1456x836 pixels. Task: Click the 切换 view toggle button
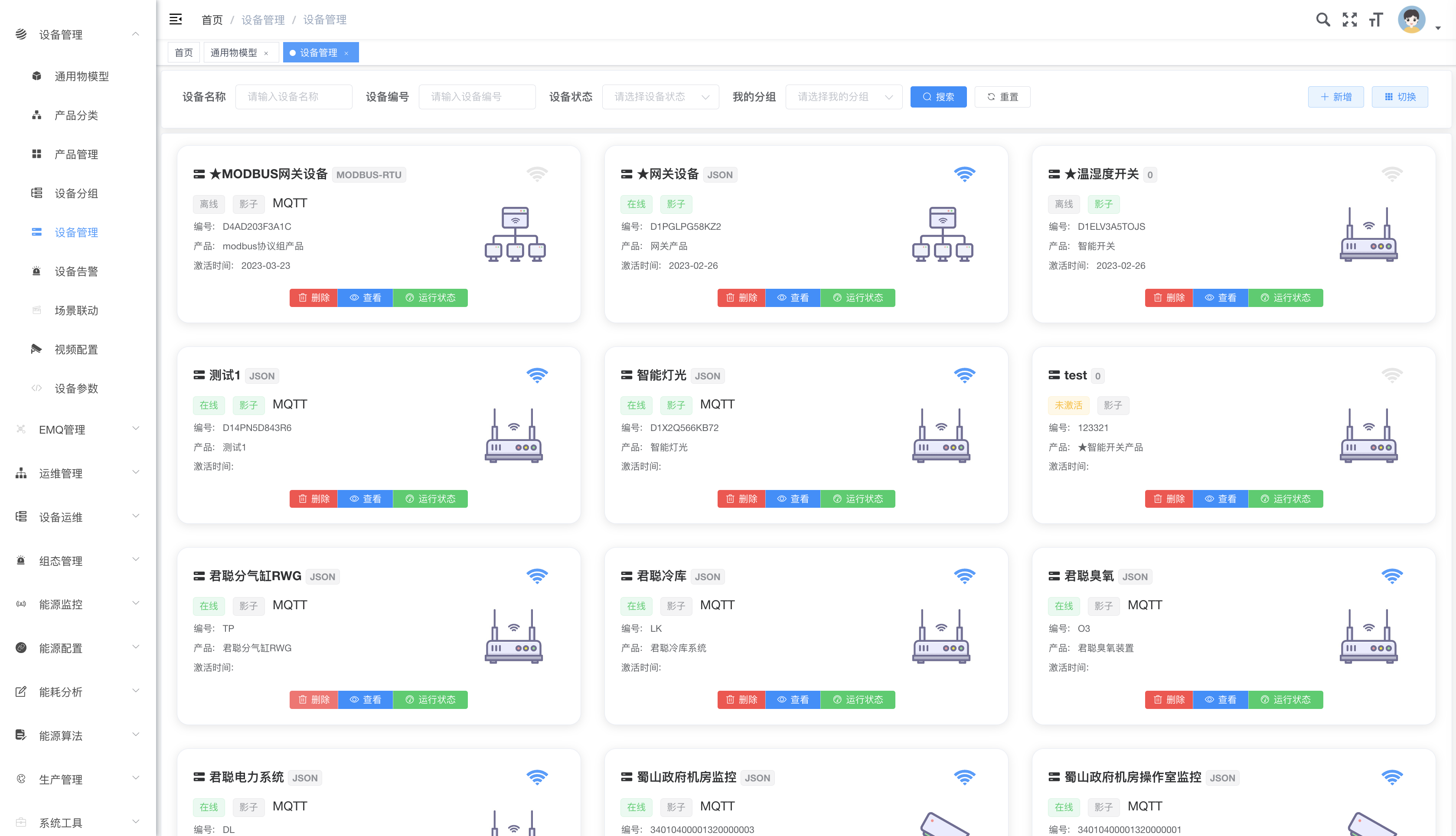coord(1400,97)
